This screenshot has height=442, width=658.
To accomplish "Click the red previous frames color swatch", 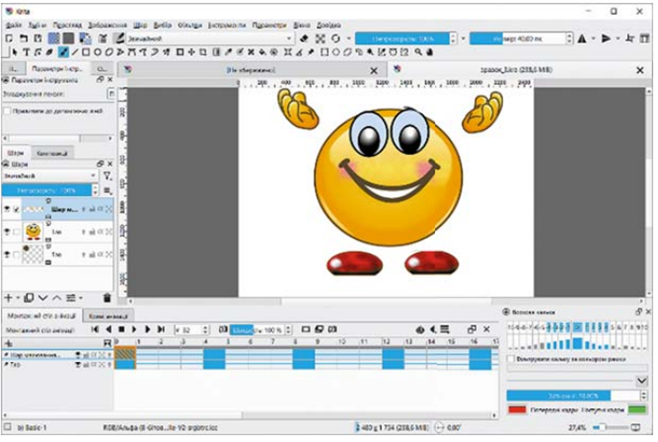I will 517,409.
